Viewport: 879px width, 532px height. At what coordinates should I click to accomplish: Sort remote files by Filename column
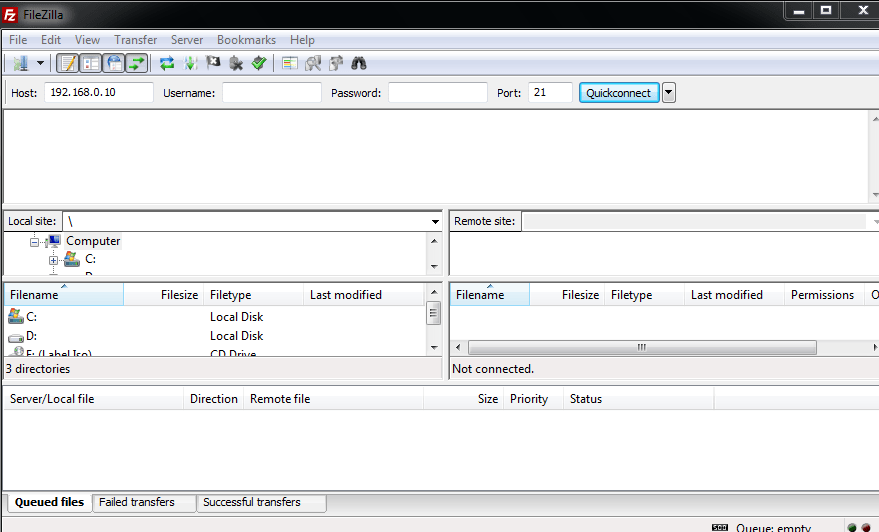(489, 295)
